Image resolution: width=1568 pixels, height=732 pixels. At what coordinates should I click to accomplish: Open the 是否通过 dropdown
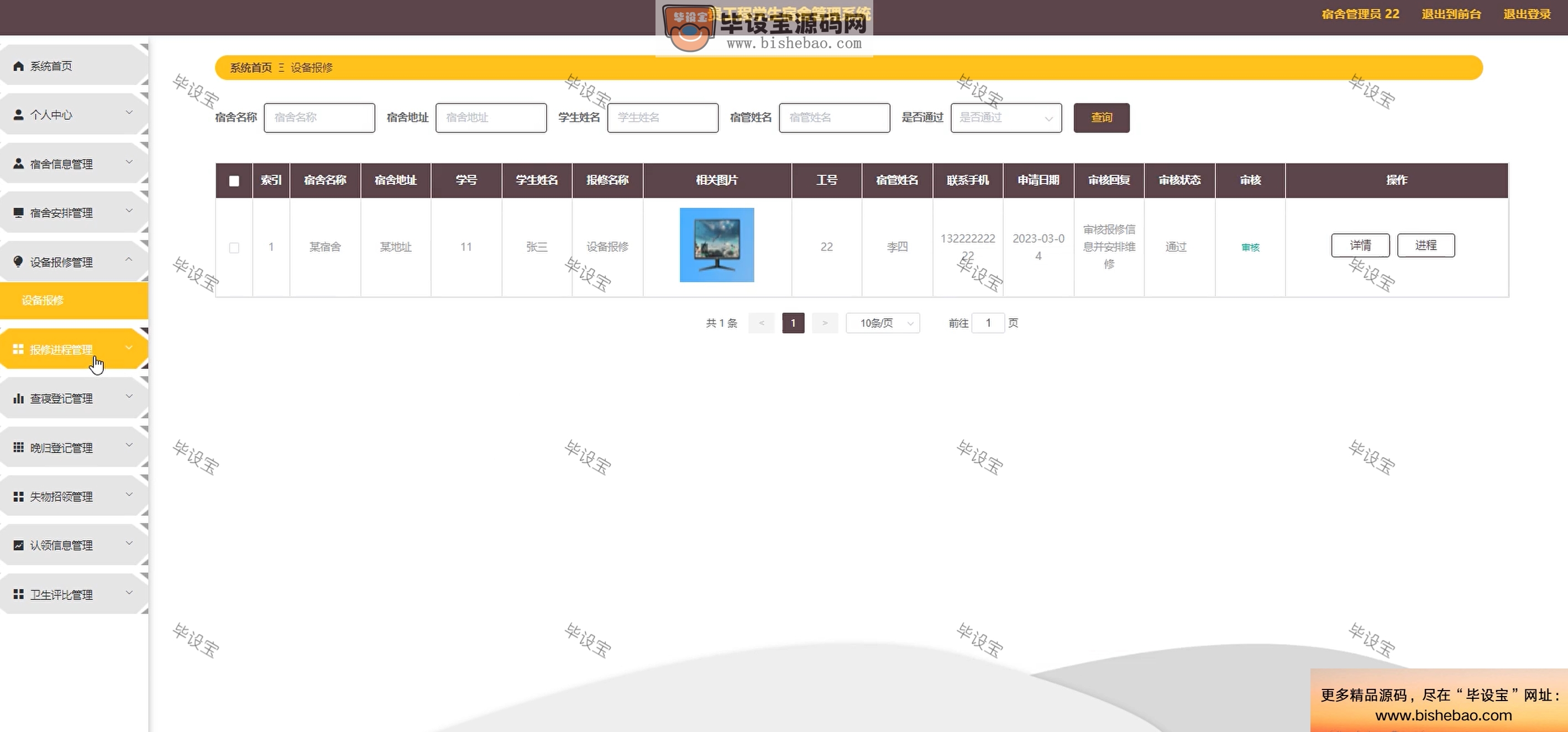(1005, 118)
